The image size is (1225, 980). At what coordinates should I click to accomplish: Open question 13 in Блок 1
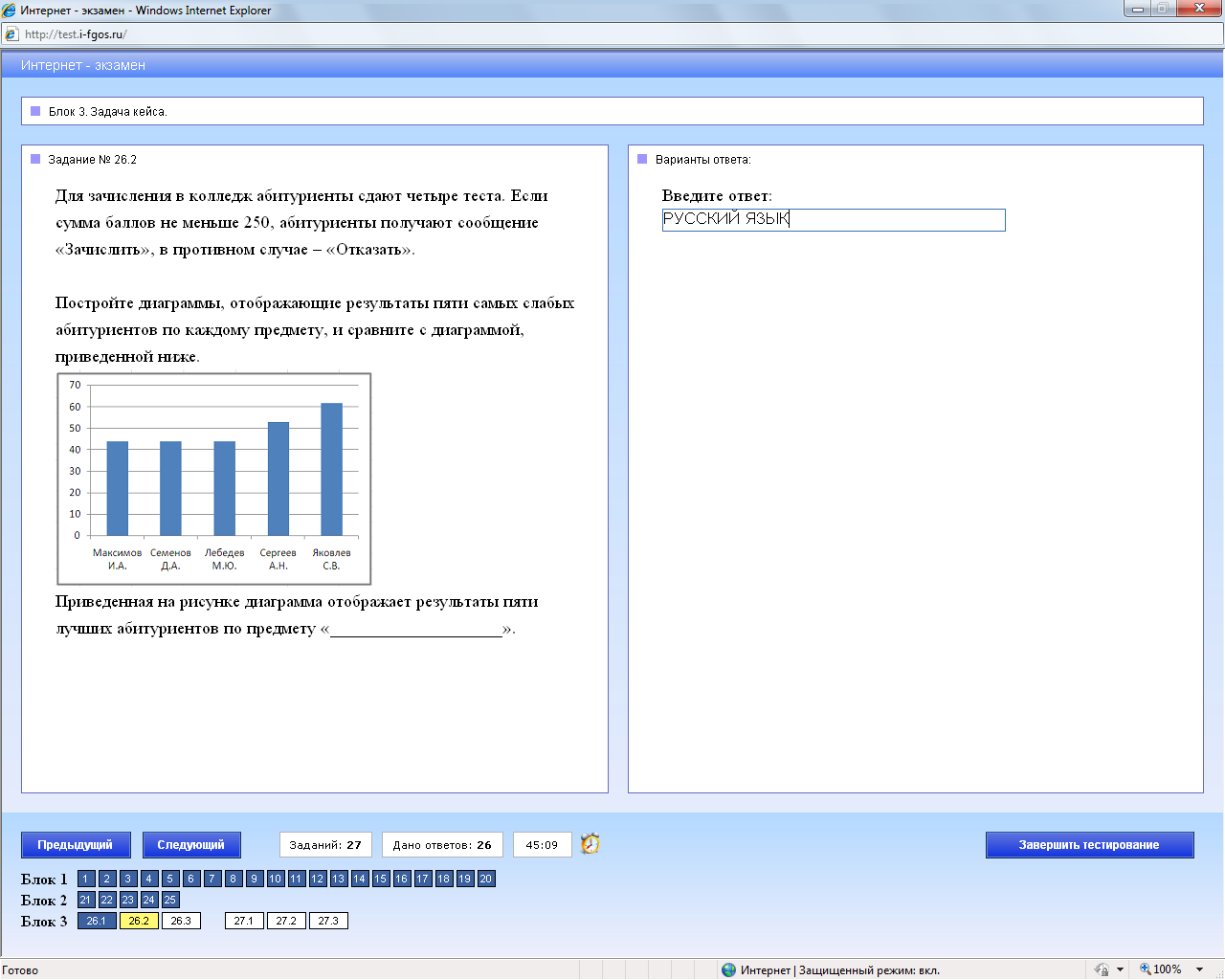click(338, 879)
